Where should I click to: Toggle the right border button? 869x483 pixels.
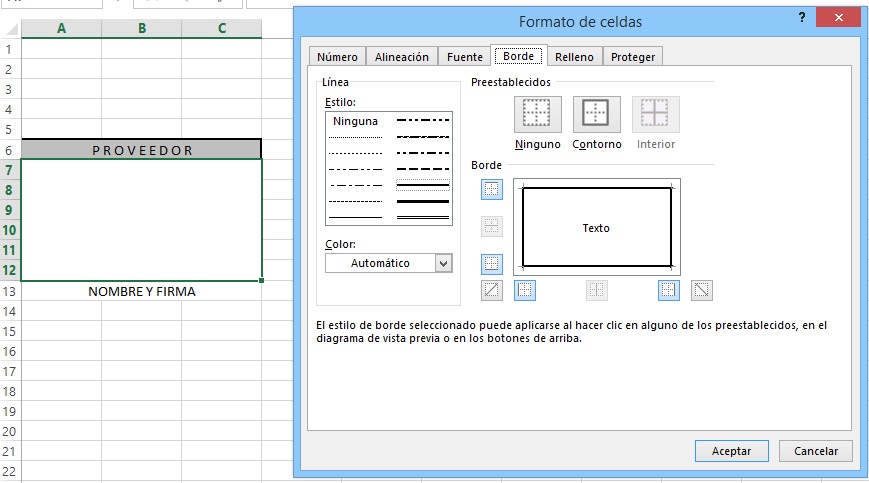pyautogui.click(x=669, y=290)
